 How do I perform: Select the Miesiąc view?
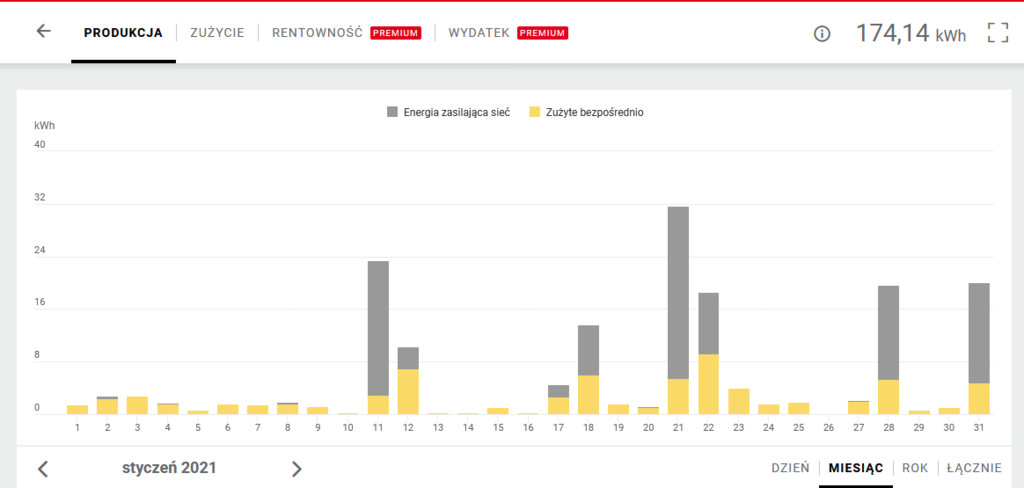click(855, 468)
